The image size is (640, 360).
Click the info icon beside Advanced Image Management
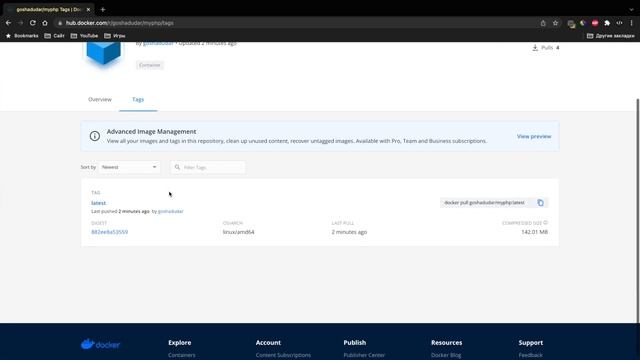click(x=95, y=136)
